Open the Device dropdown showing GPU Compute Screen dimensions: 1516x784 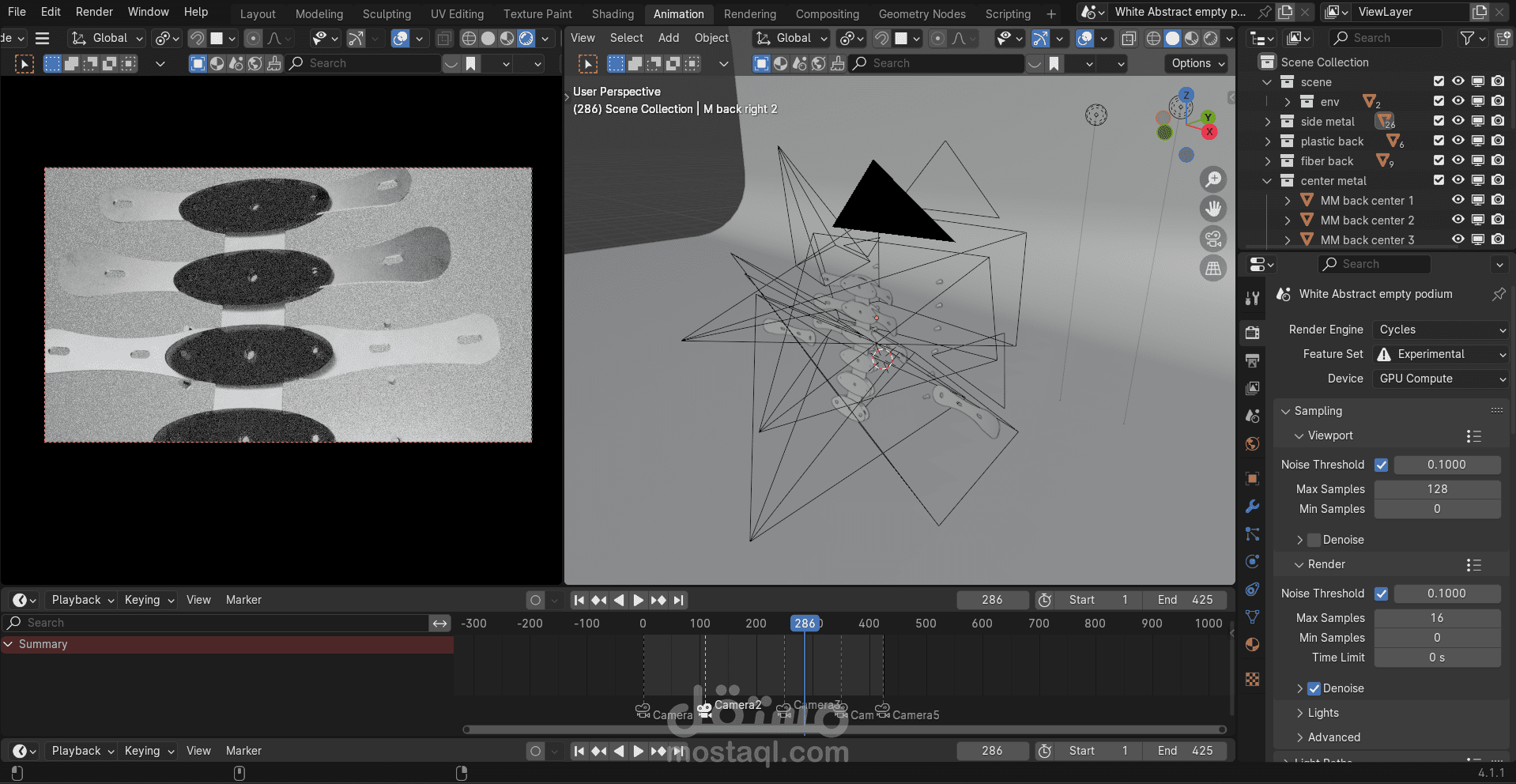point(1442,379)
